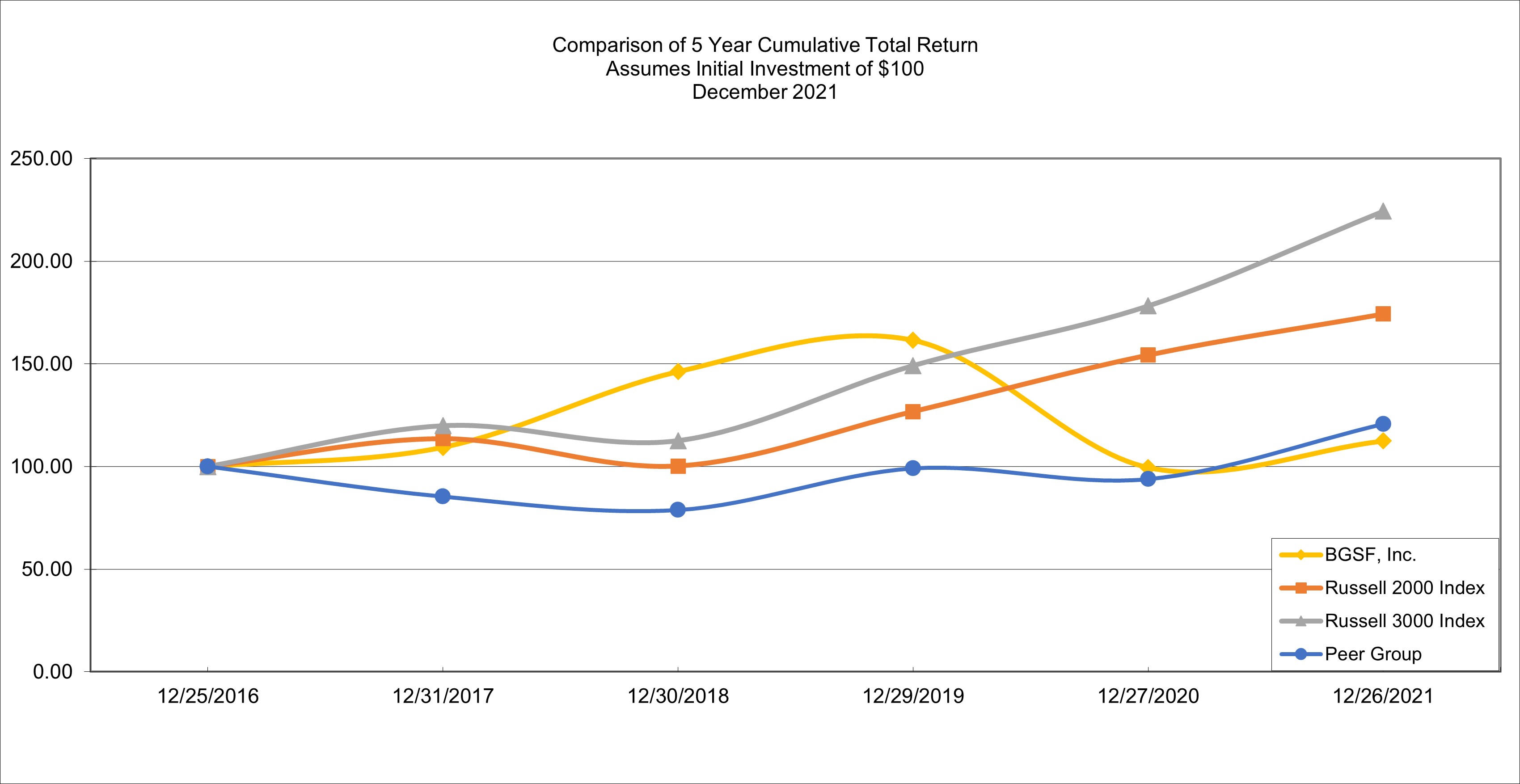Select the Russell 2000 square marker at 12/27/2020
This screenshot has height=784, width=1520.
point(1148,354)
